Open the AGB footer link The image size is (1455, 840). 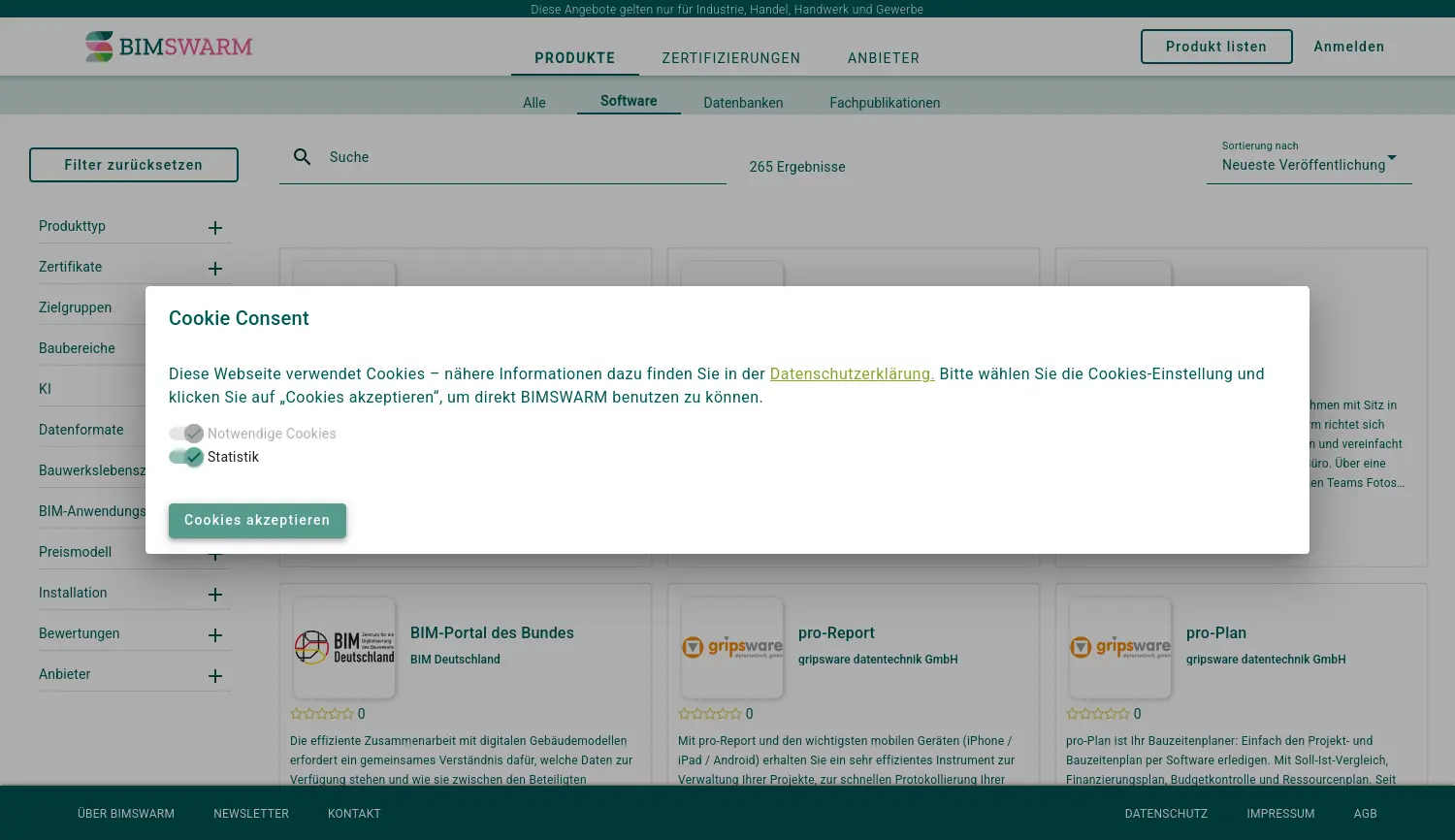pos(1366,814)
